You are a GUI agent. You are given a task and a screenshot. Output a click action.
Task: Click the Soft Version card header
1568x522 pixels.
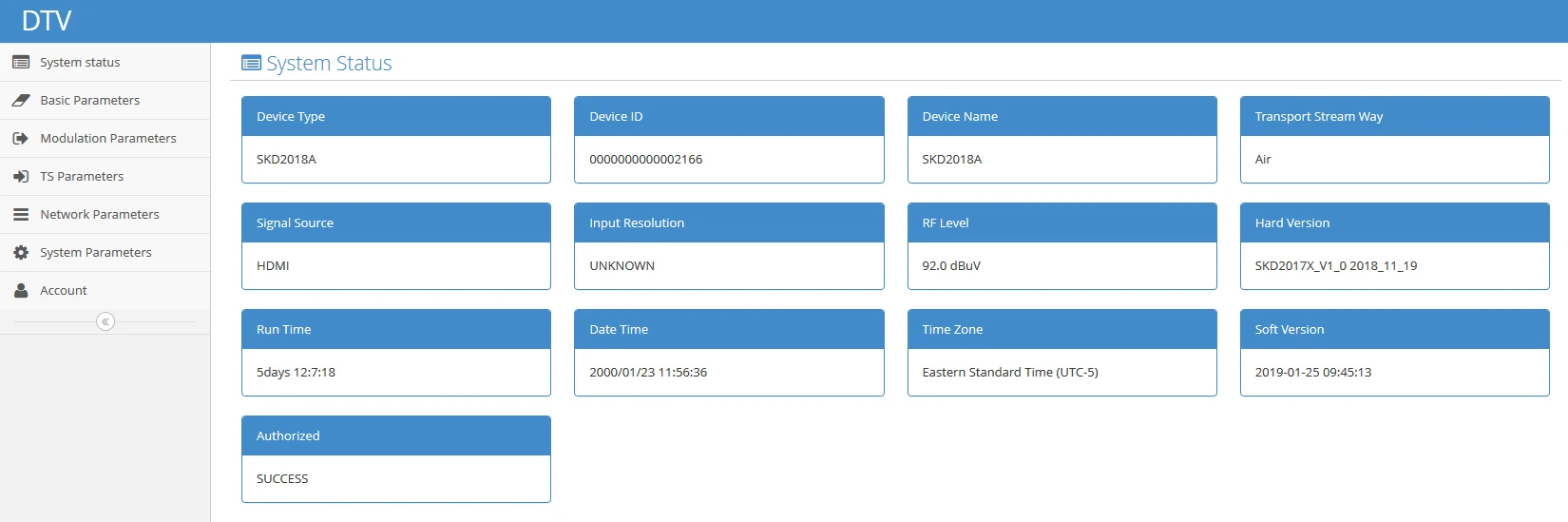(x=1395, y=329)
